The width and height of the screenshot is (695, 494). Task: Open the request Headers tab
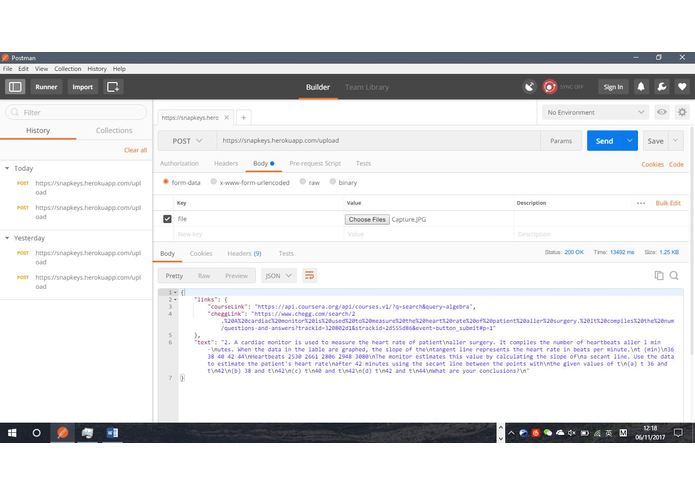pyautogui.click(x=226, y=163)
